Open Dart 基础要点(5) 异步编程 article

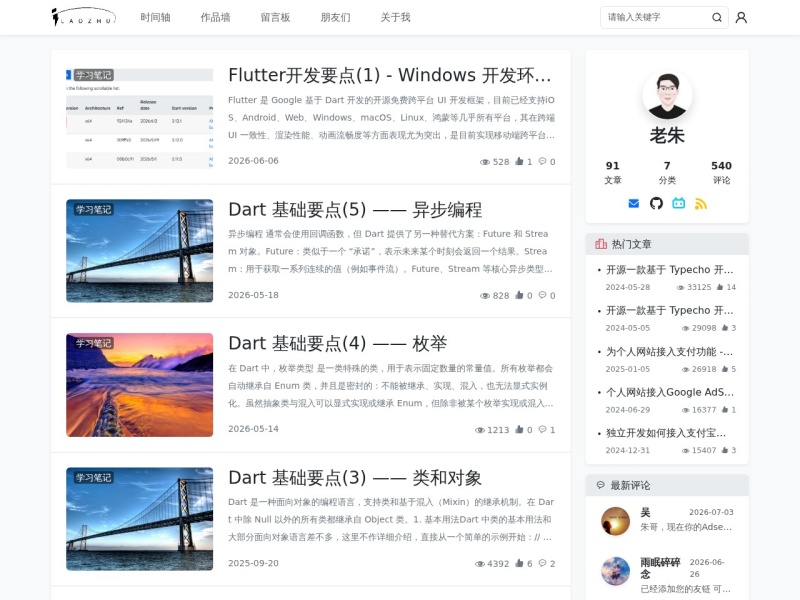tap(355, 210)
